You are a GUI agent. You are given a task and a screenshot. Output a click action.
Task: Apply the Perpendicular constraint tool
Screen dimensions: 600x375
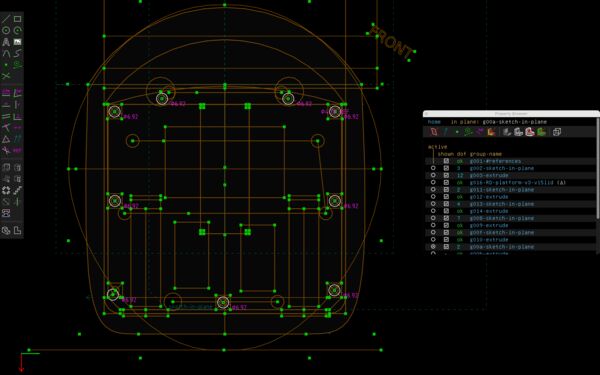point(17,116)
